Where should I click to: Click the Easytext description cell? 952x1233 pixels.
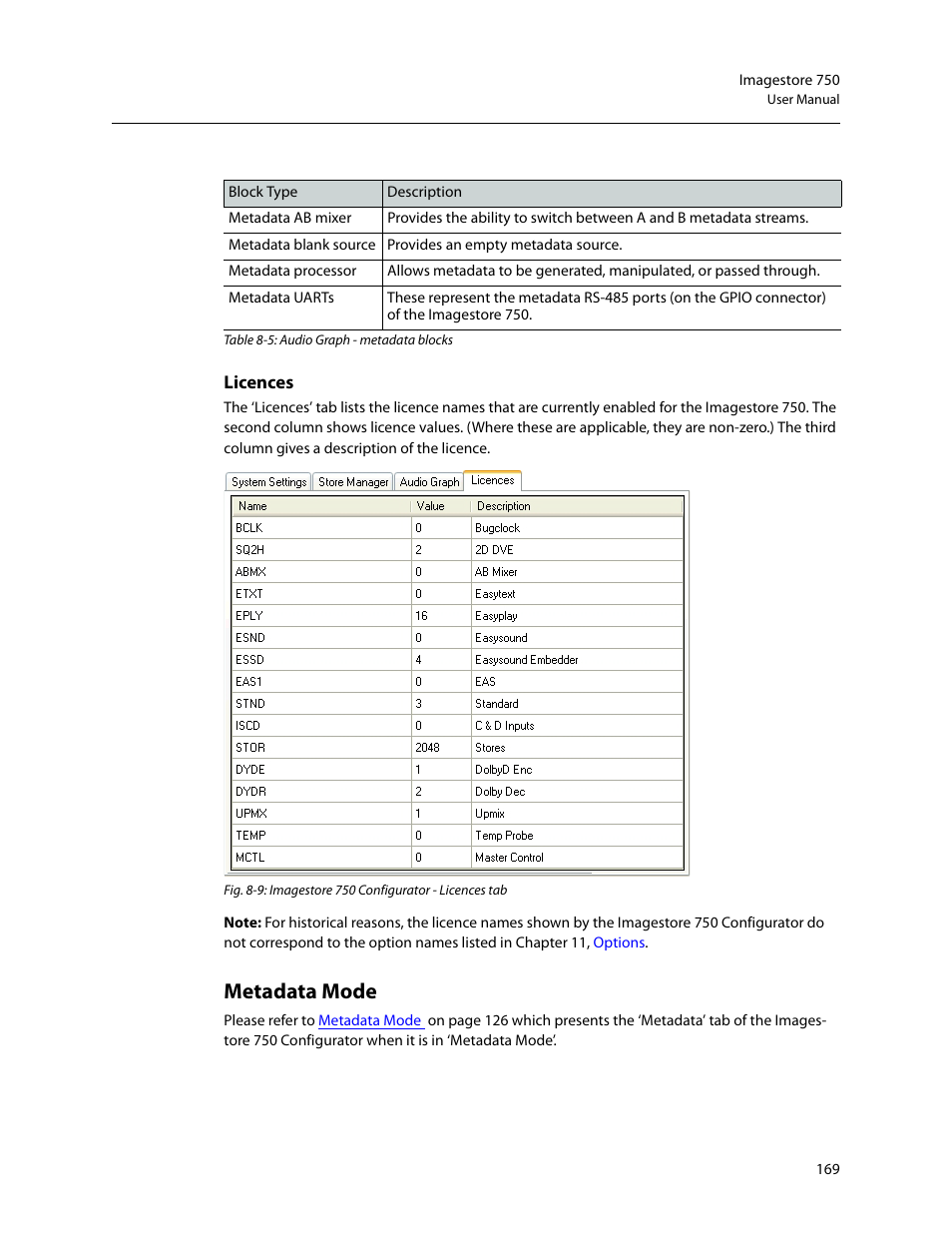(x=577, y=594)
